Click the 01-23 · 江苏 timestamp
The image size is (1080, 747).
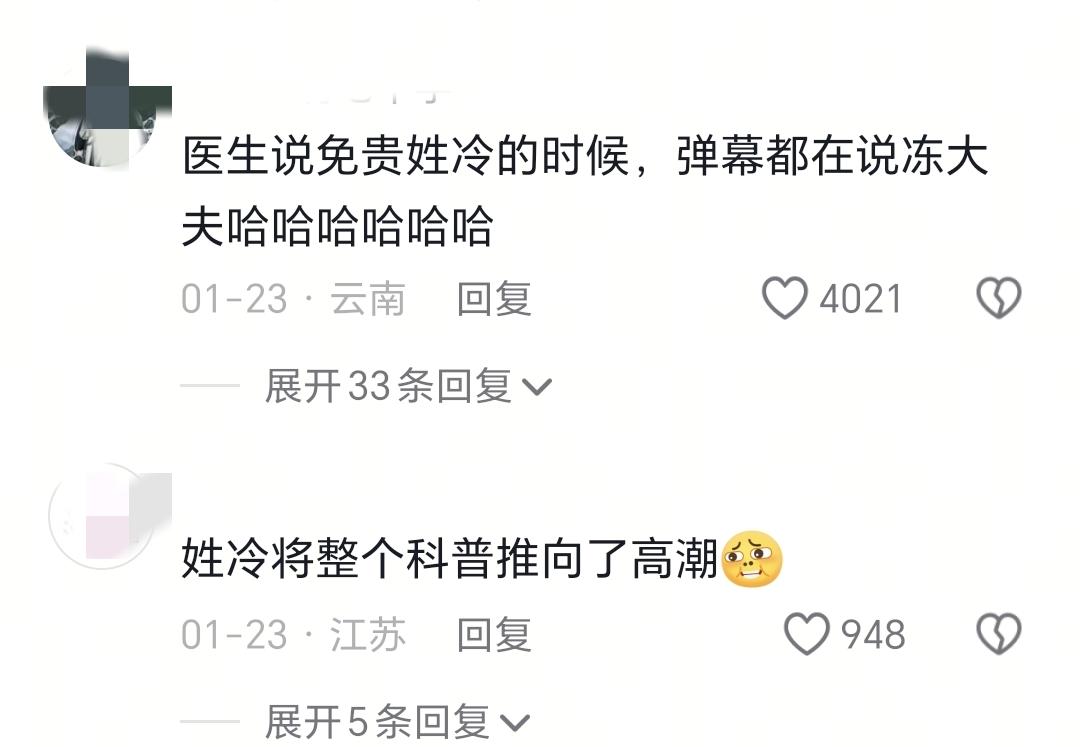click(293, 635)
